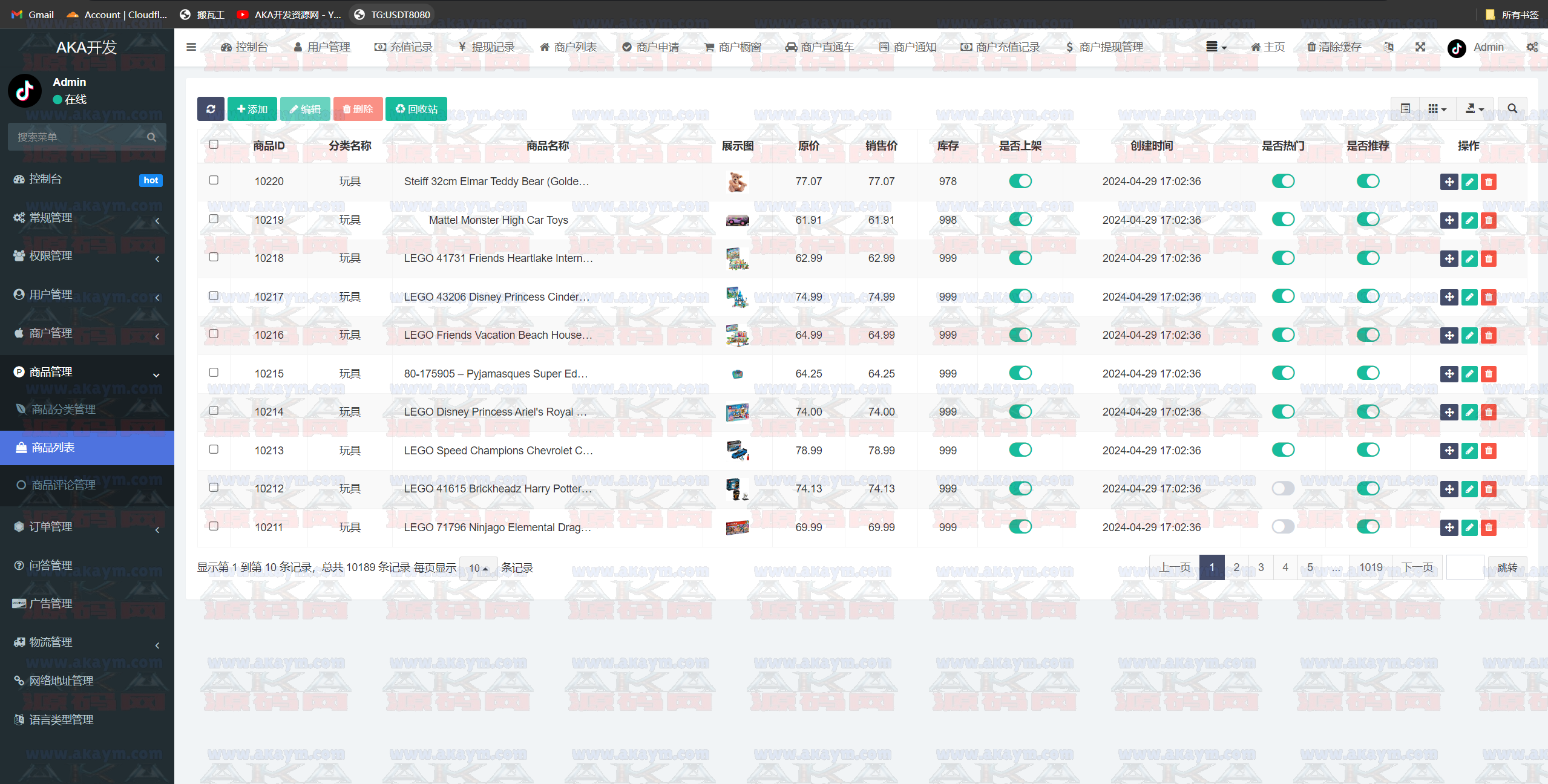Click the toggle card view icon

[1405, 109]
